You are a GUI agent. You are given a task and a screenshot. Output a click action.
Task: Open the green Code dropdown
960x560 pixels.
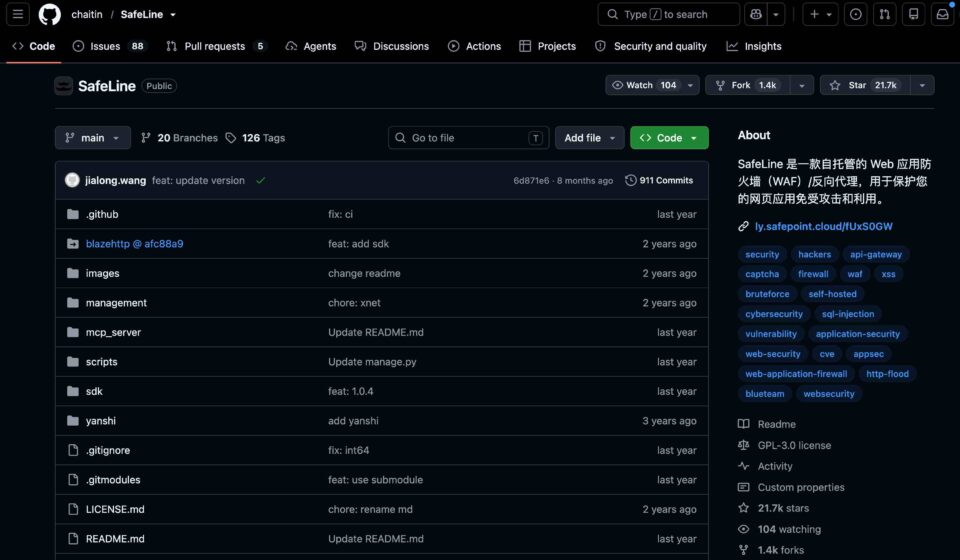[669, 138]
